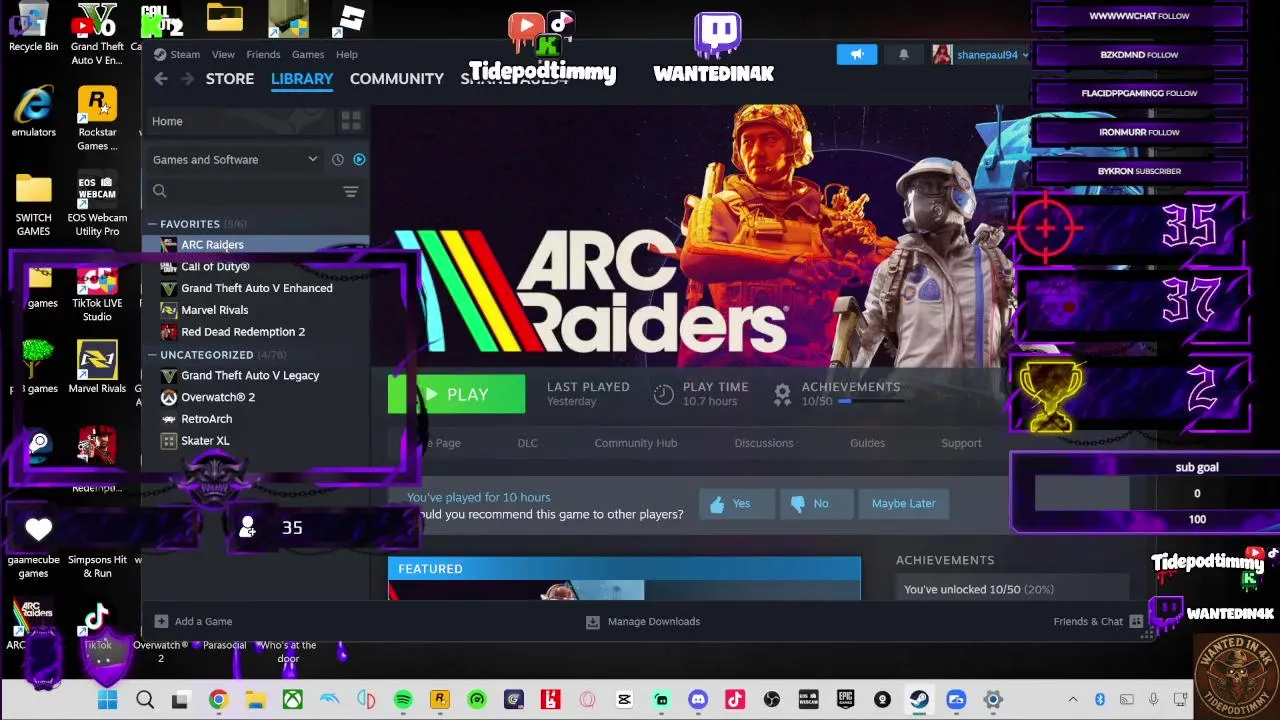Open the DLC link

(527, 443)
